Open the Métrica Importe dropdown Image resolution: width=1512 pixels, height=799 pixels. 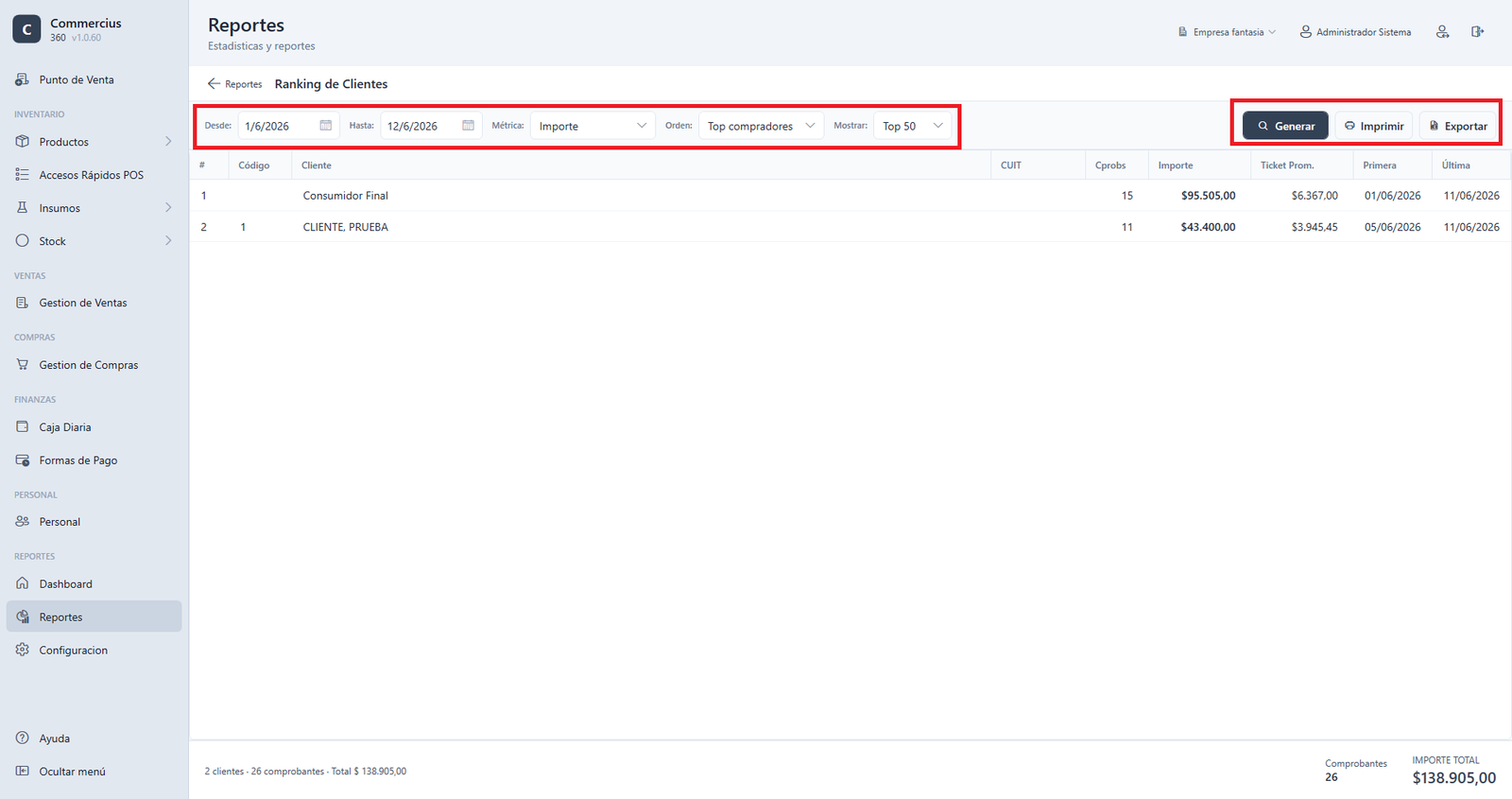(593, 126)
